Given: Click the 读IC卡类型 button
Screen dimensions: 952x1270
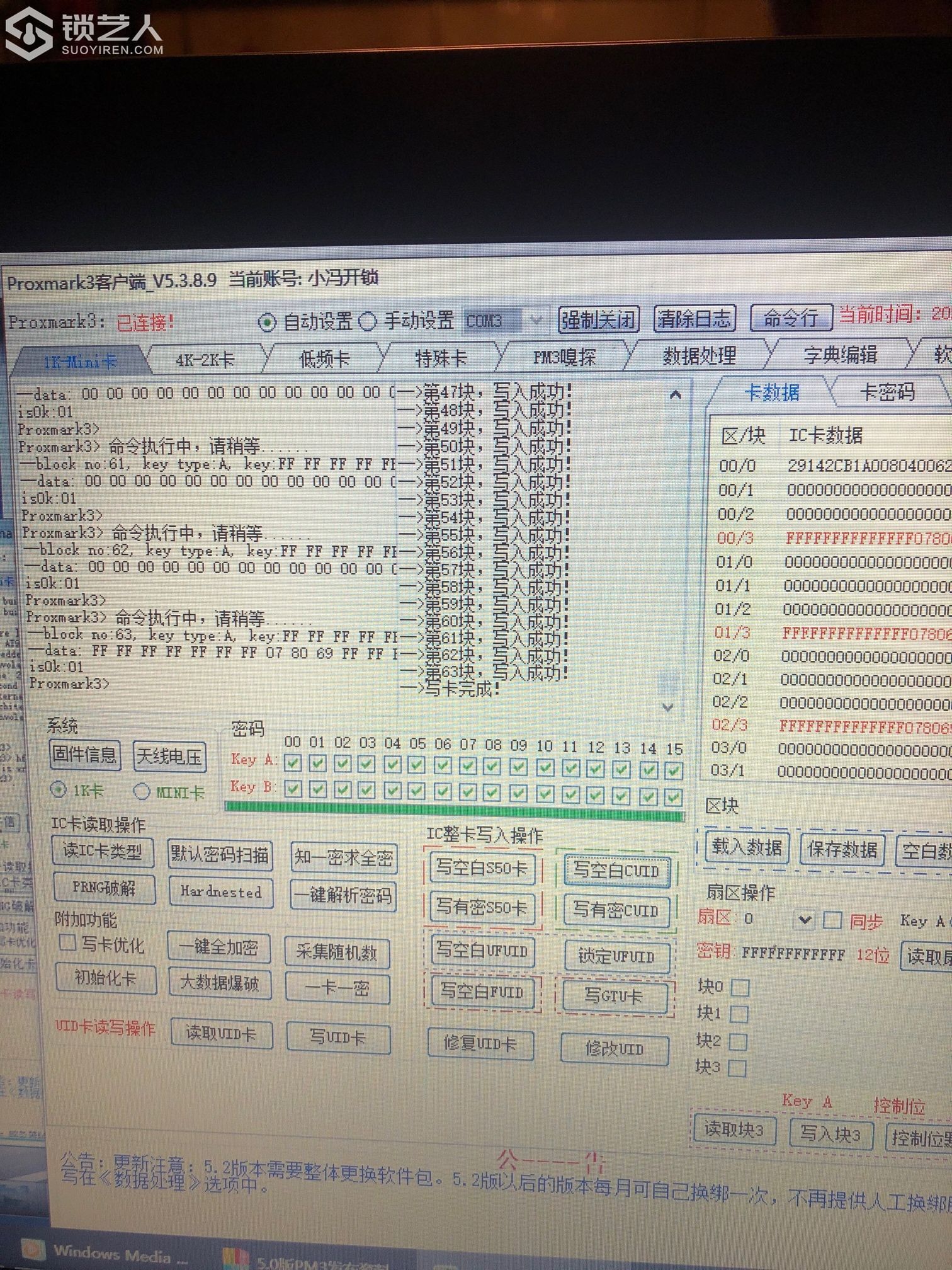Looking at the screenshot, I should tap(103, 852).
